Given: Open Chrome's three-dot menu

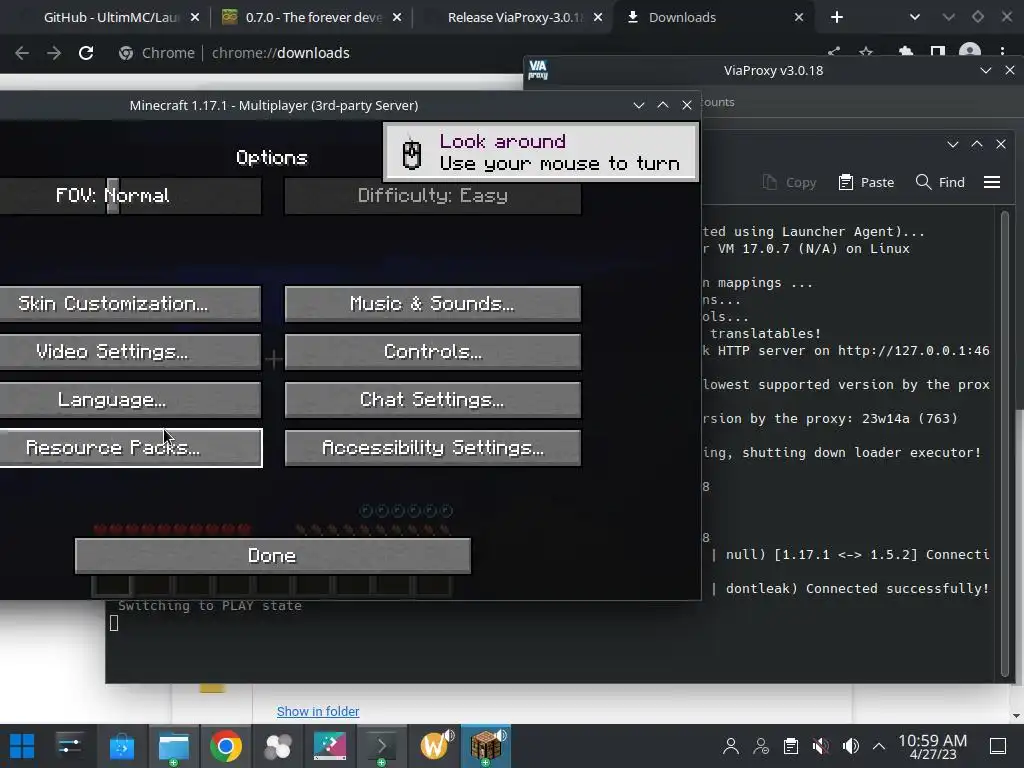Looking at the screenshot, I should click(1002, 51).
